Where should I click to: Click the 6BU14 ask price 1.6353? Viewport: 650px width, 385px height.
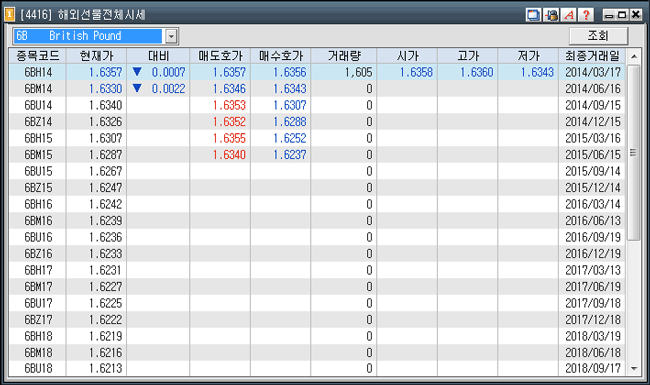coord(229,105)
